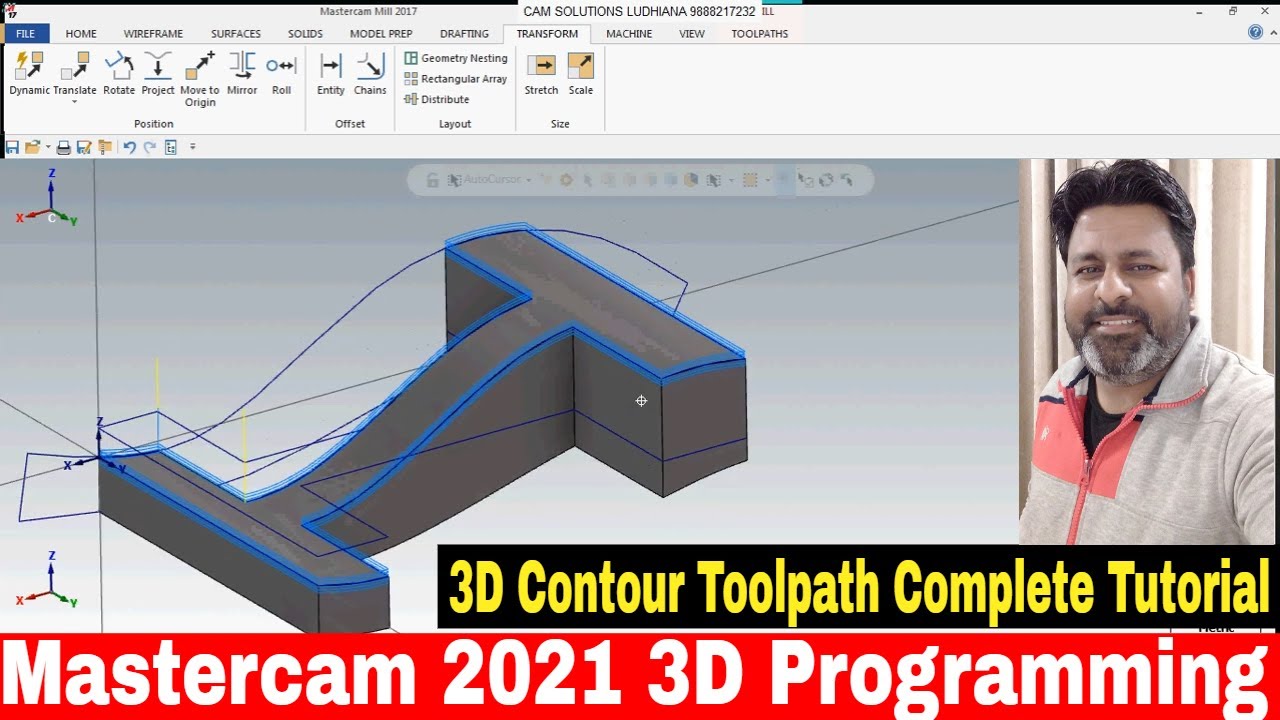Open the SURFACES tab
Image resolution: width=1280 pixels, height=720 pixels.
click(236, 33)
